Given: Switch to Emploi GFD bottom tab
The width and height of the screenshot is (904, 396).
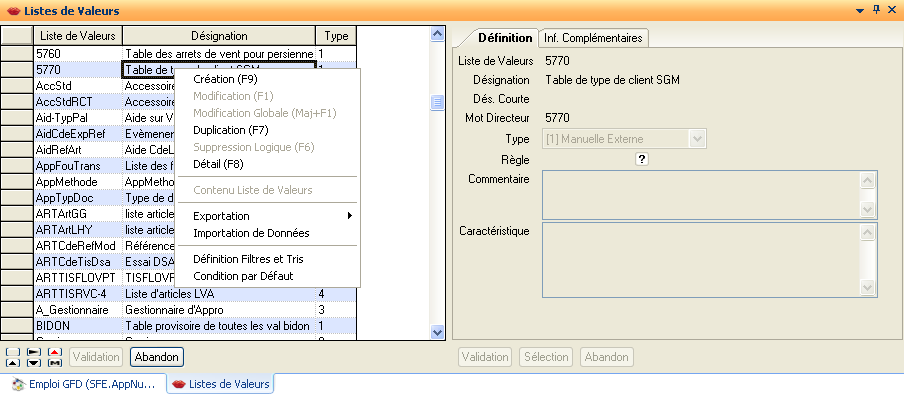Looking at the screenshot, I should pos(85,384).
